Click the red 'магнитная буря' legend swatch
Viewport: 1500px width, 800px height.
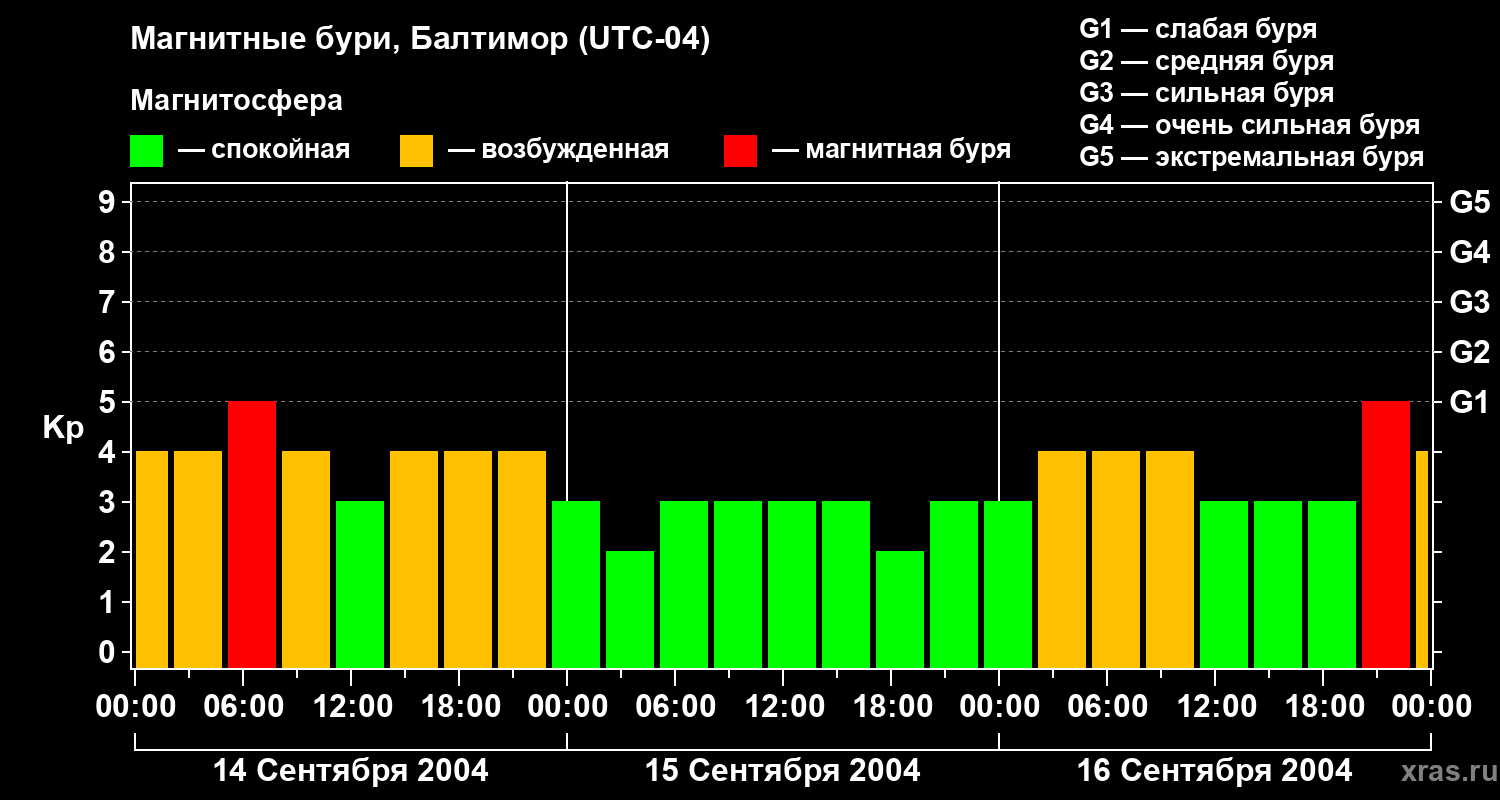point(740,151)
